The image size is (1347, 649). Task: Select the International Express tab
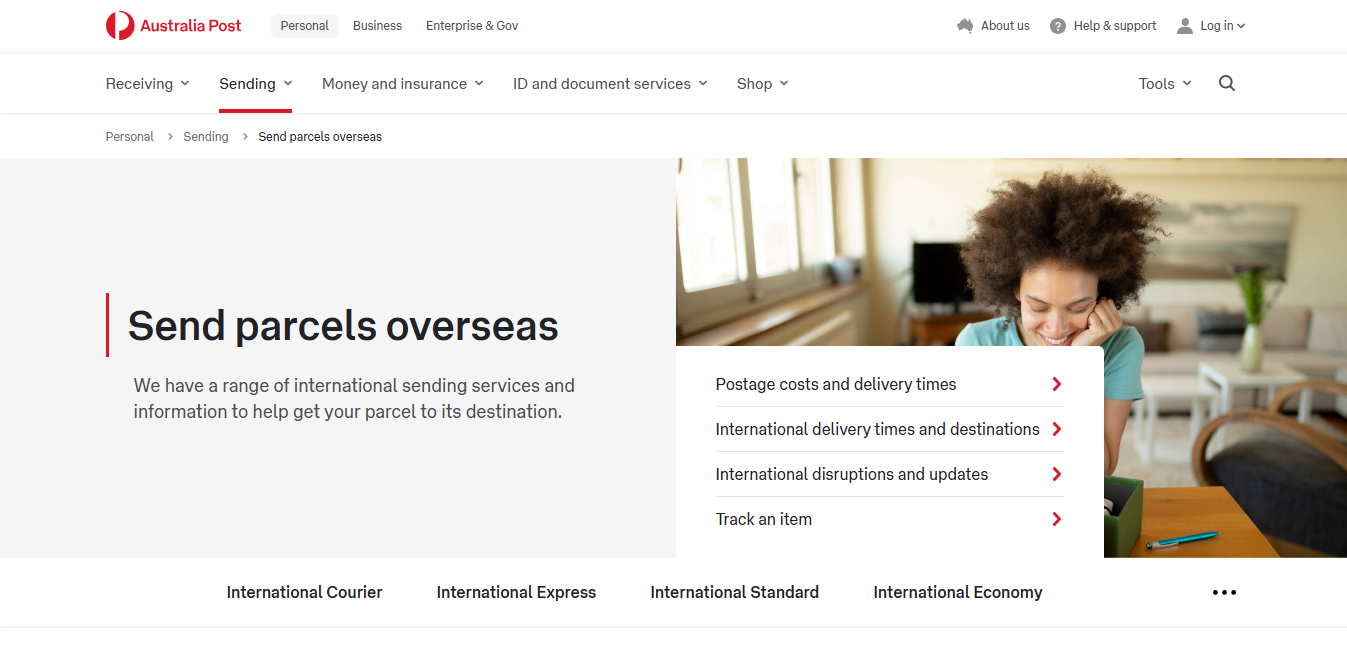coord(516,592)
